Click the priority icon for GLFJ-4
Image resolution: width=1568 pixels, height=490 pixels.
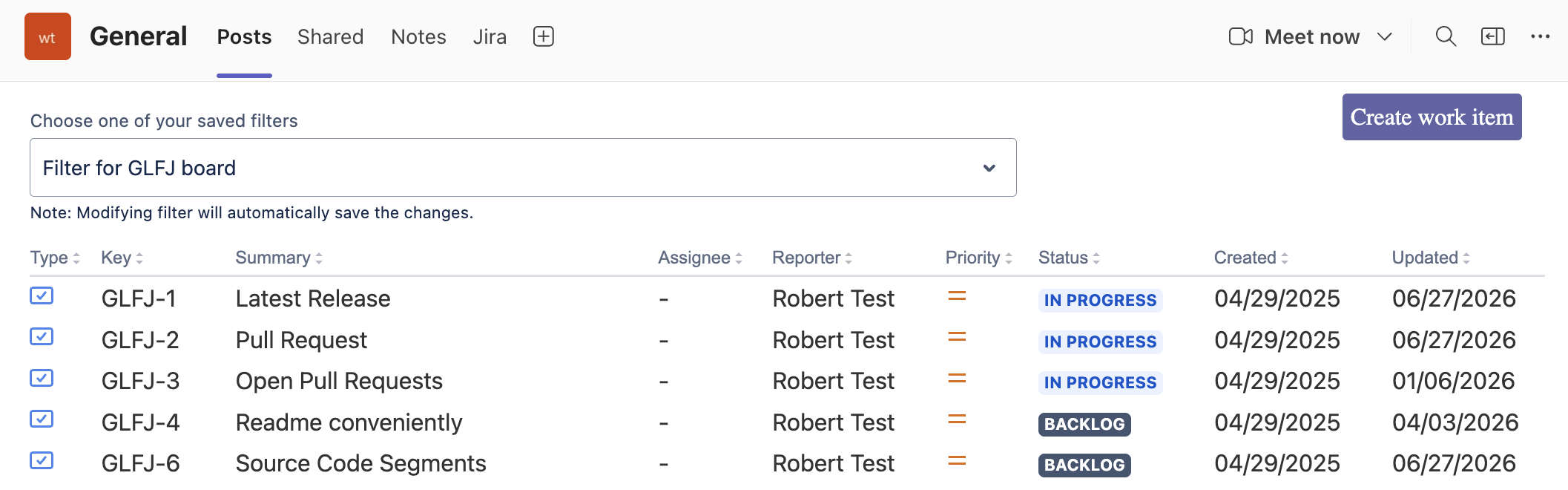coord(957,419)
